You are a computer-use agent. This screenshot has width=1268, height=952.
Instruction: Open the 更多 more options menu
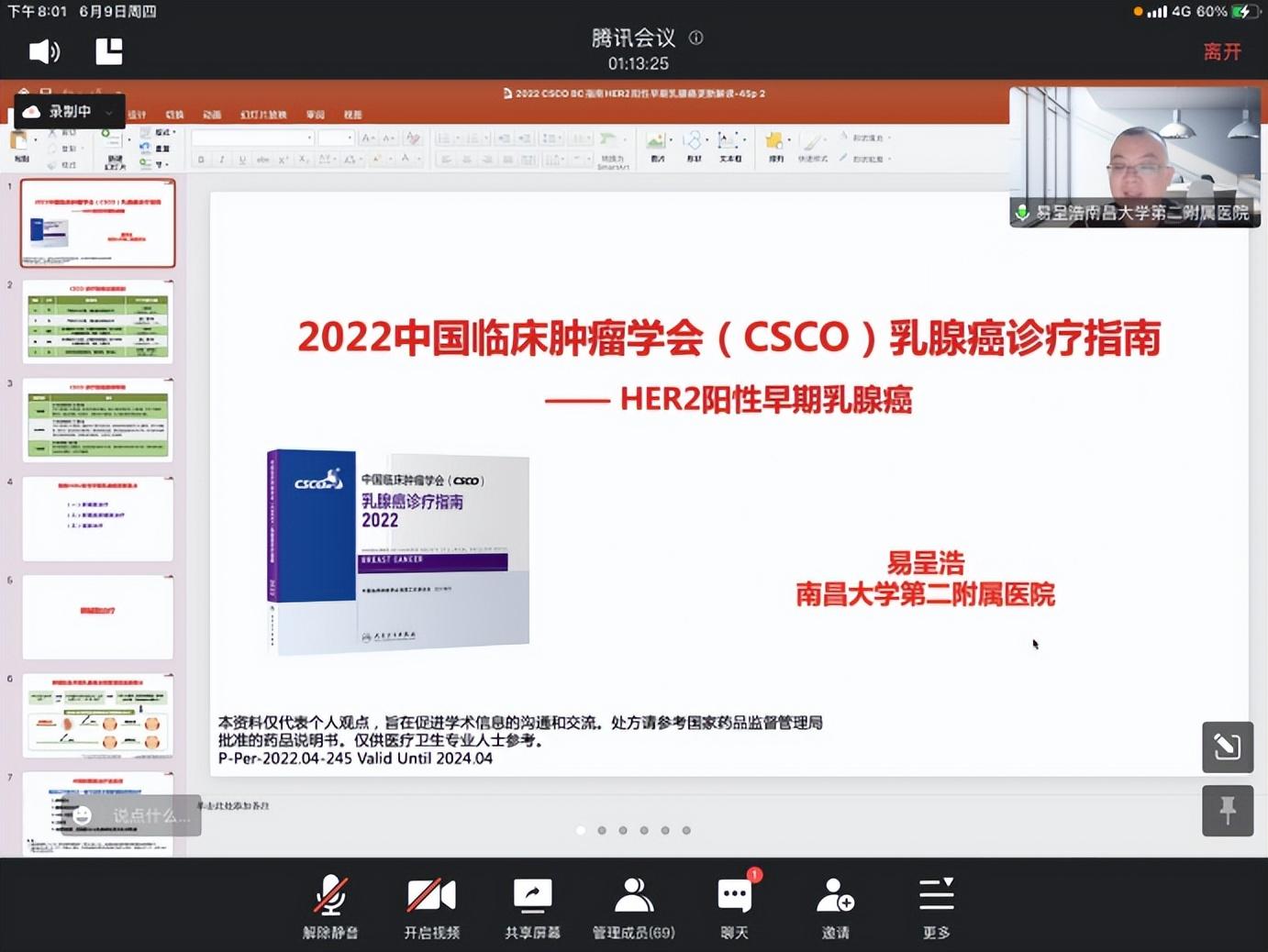coord(936,906)
